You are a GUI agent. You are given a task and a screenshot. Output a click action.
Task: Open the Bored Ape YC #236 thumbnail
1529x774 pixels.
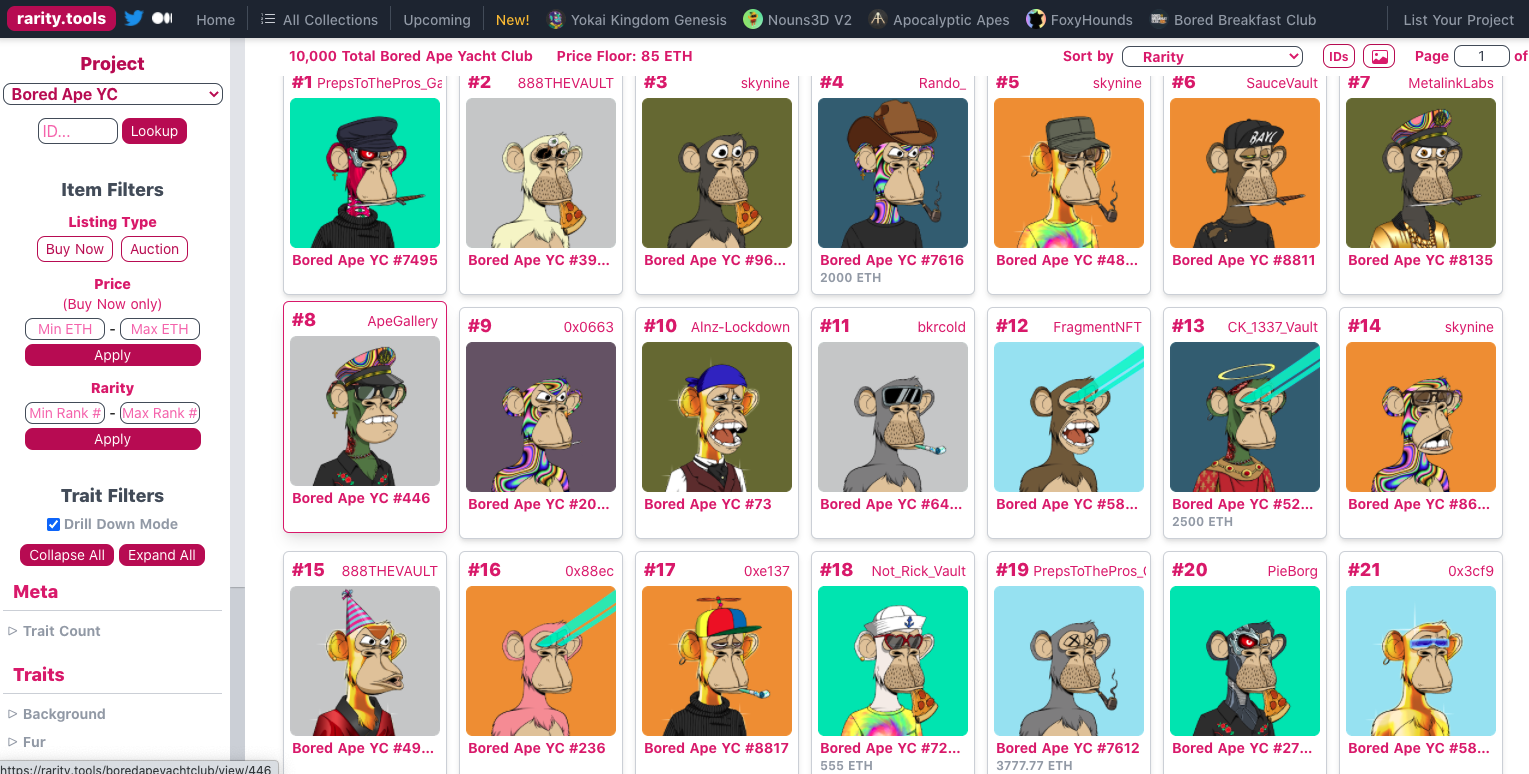pos(541,661)
